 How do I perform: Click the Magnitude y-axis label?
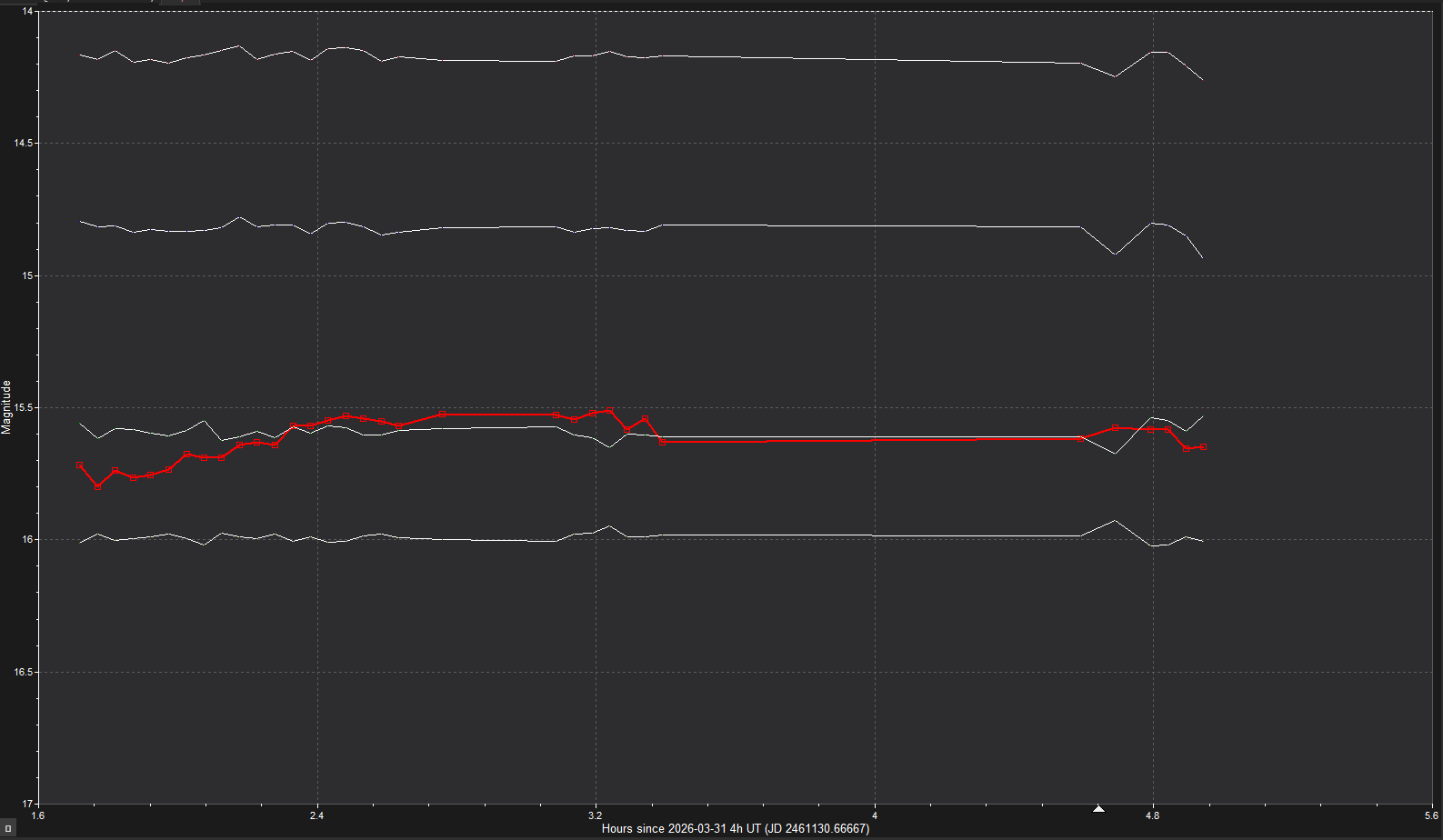(x=7, y=407)
